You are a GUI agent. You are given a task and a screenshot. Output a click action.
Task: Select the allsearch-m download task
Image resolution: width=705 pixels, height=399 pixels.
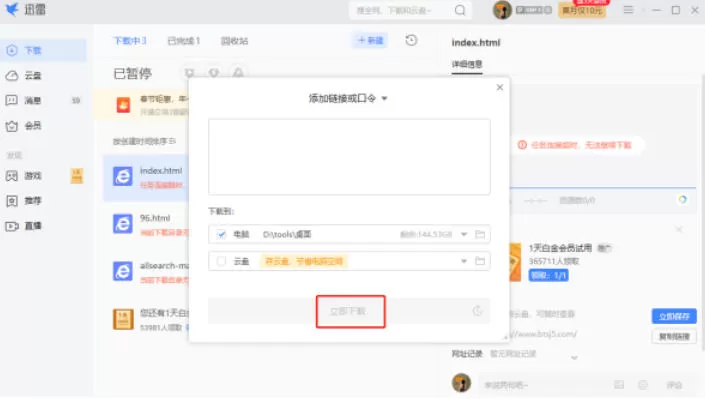146,272
